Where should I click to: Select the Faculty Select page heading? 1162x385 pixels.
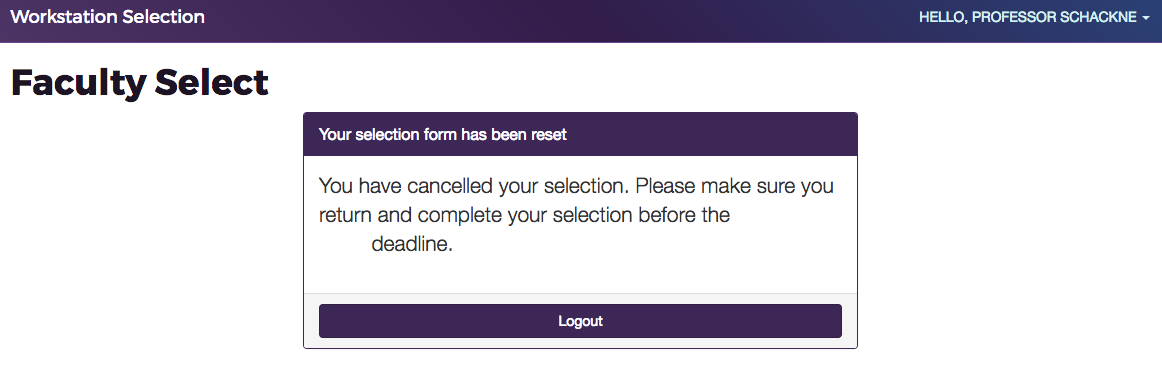[x=139, y=82]
